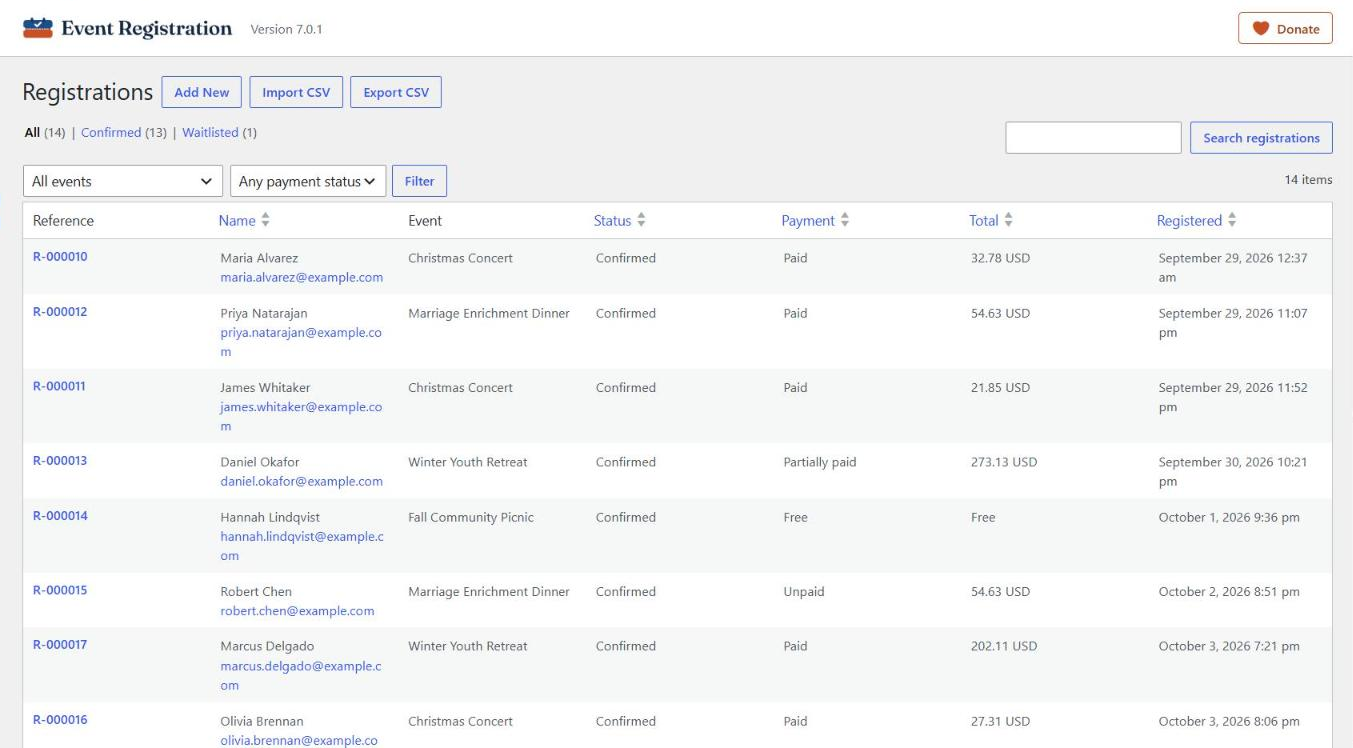Open the Any payment status dropdown

point(308,181)
